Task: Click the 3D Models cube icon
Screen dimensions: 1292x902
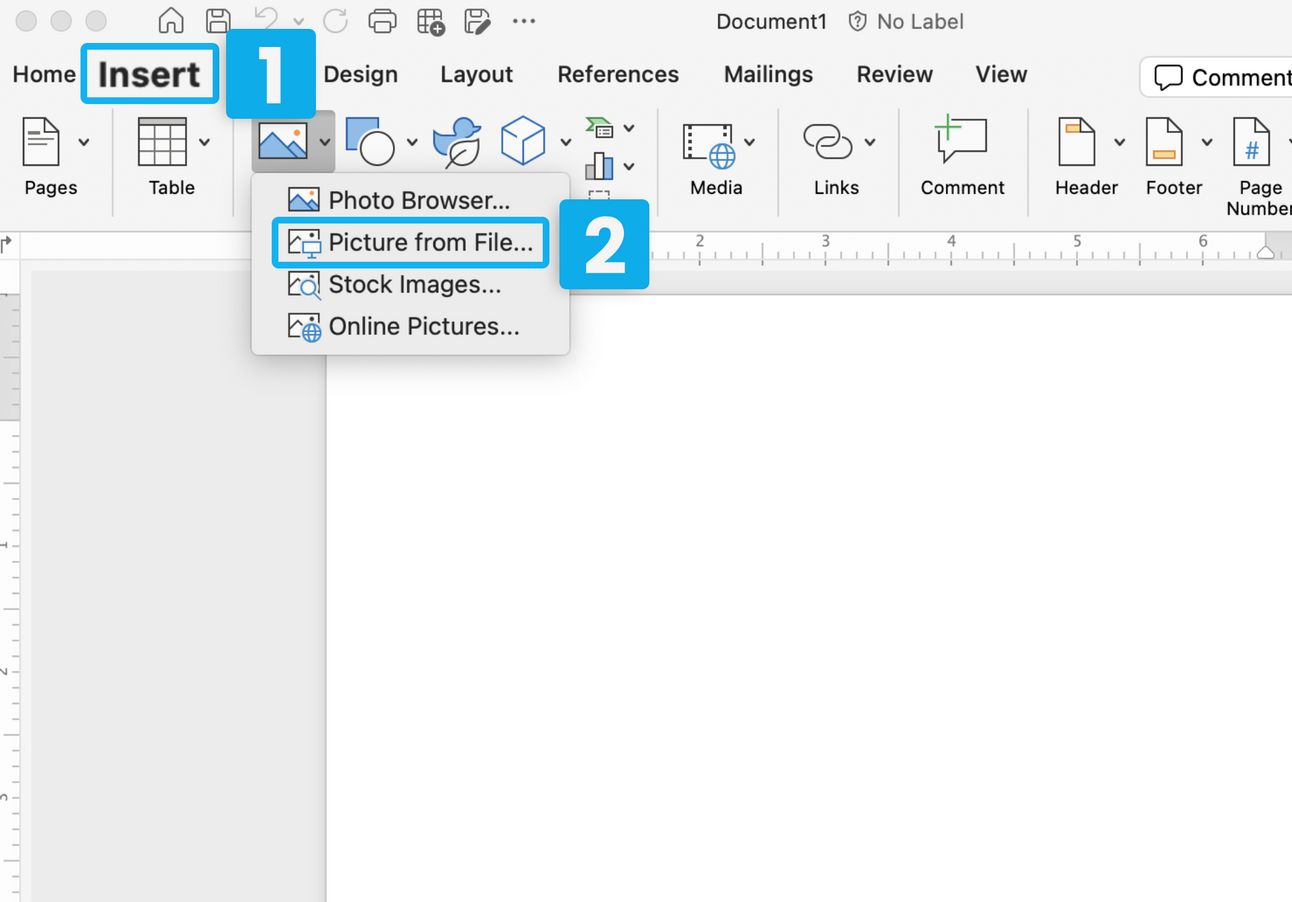Action: point(522,141)
